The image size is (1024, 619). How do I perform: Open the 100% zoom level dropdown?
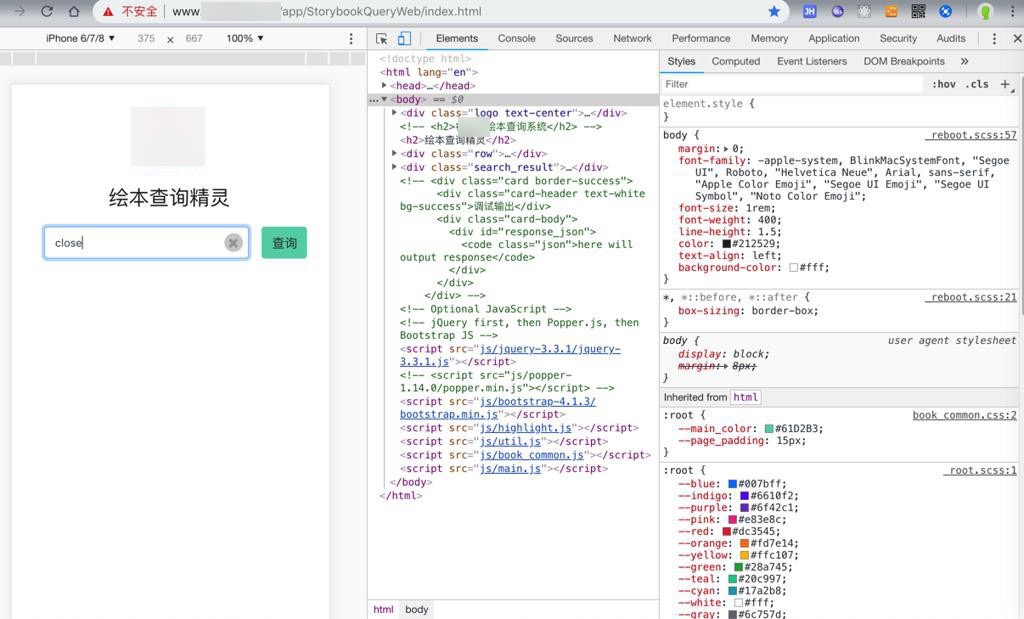(x=245, y=39)
